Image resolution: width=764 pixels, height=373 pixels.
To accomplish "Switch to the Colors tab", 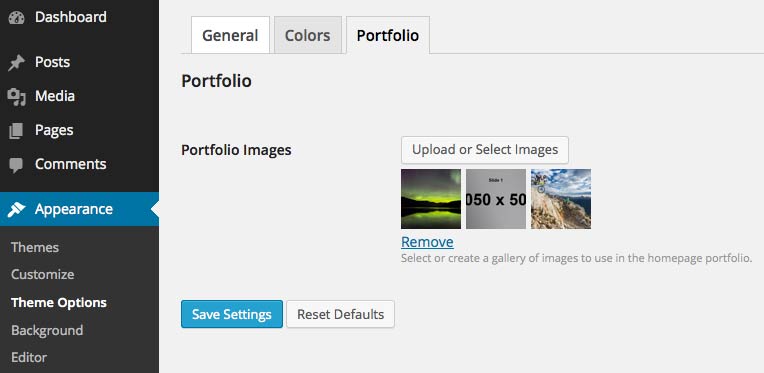I will pos(307,35).
